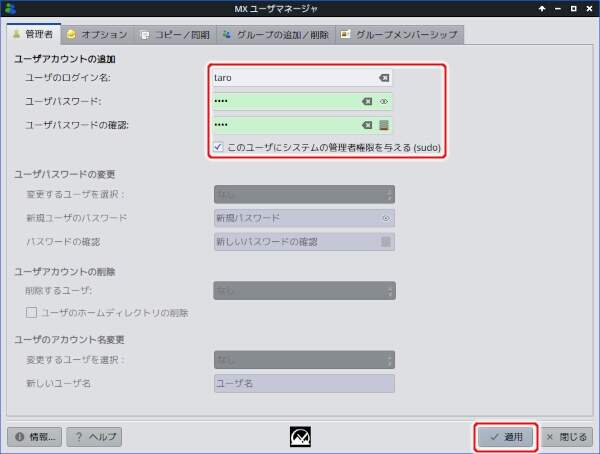This screenshot has height=454, width=600.
Task: Click the clear icon in the user password field
Action: pos(367,101)
